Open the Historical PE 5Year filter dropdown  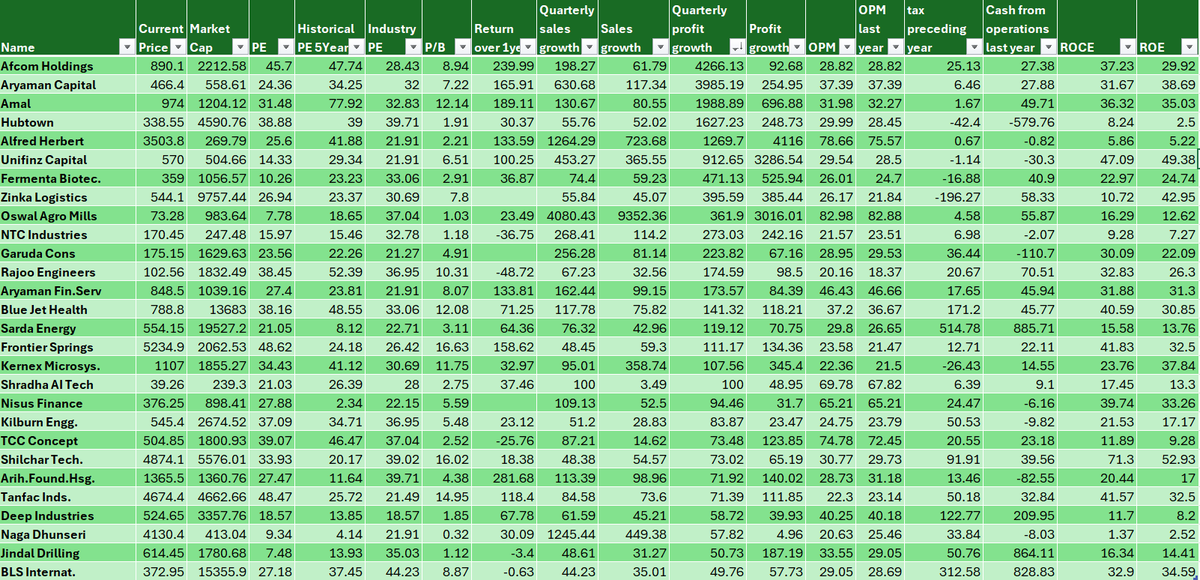[x=357, y=47]
